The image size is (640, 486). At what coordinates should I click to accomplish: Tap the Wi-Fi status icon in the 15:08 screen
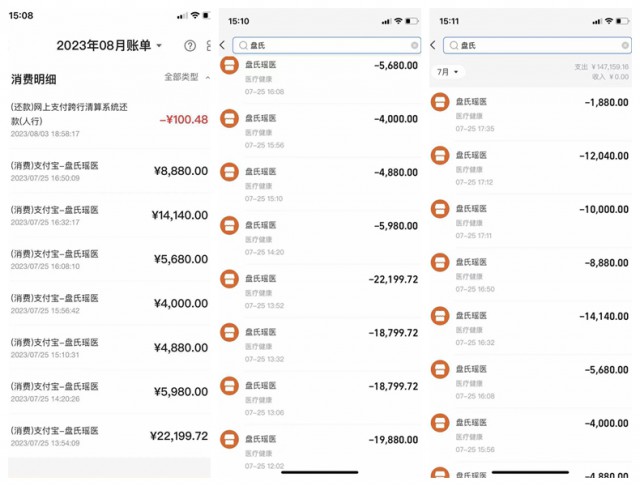point(195,15)
